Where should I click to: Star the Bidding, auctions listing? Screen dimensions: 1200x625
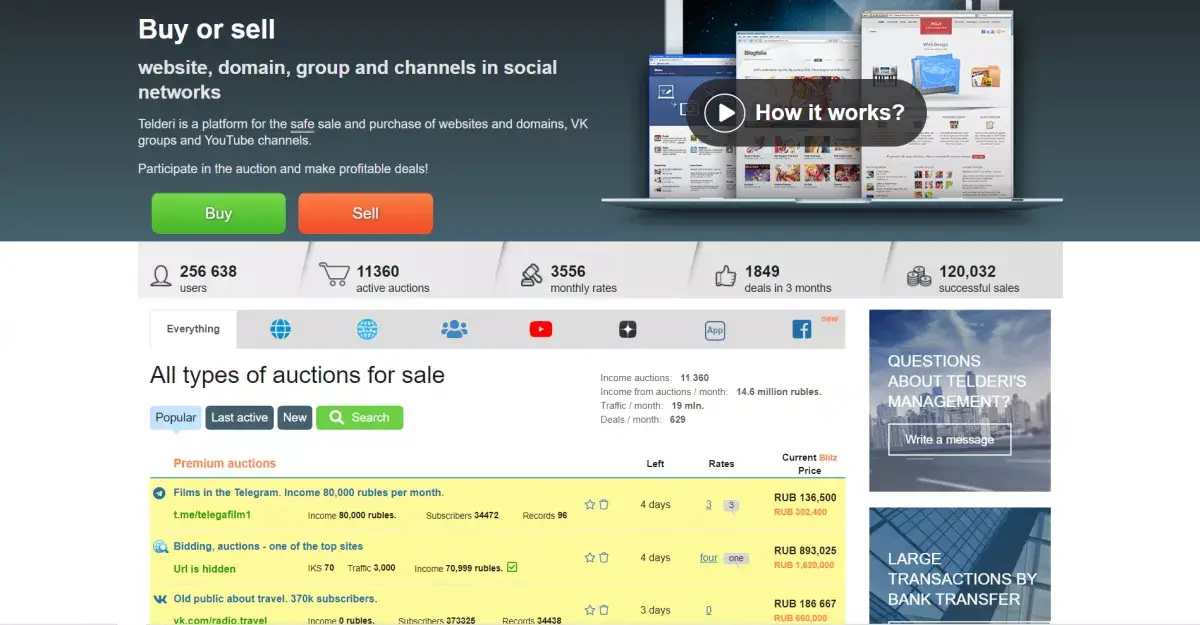(x=590, y=558)
